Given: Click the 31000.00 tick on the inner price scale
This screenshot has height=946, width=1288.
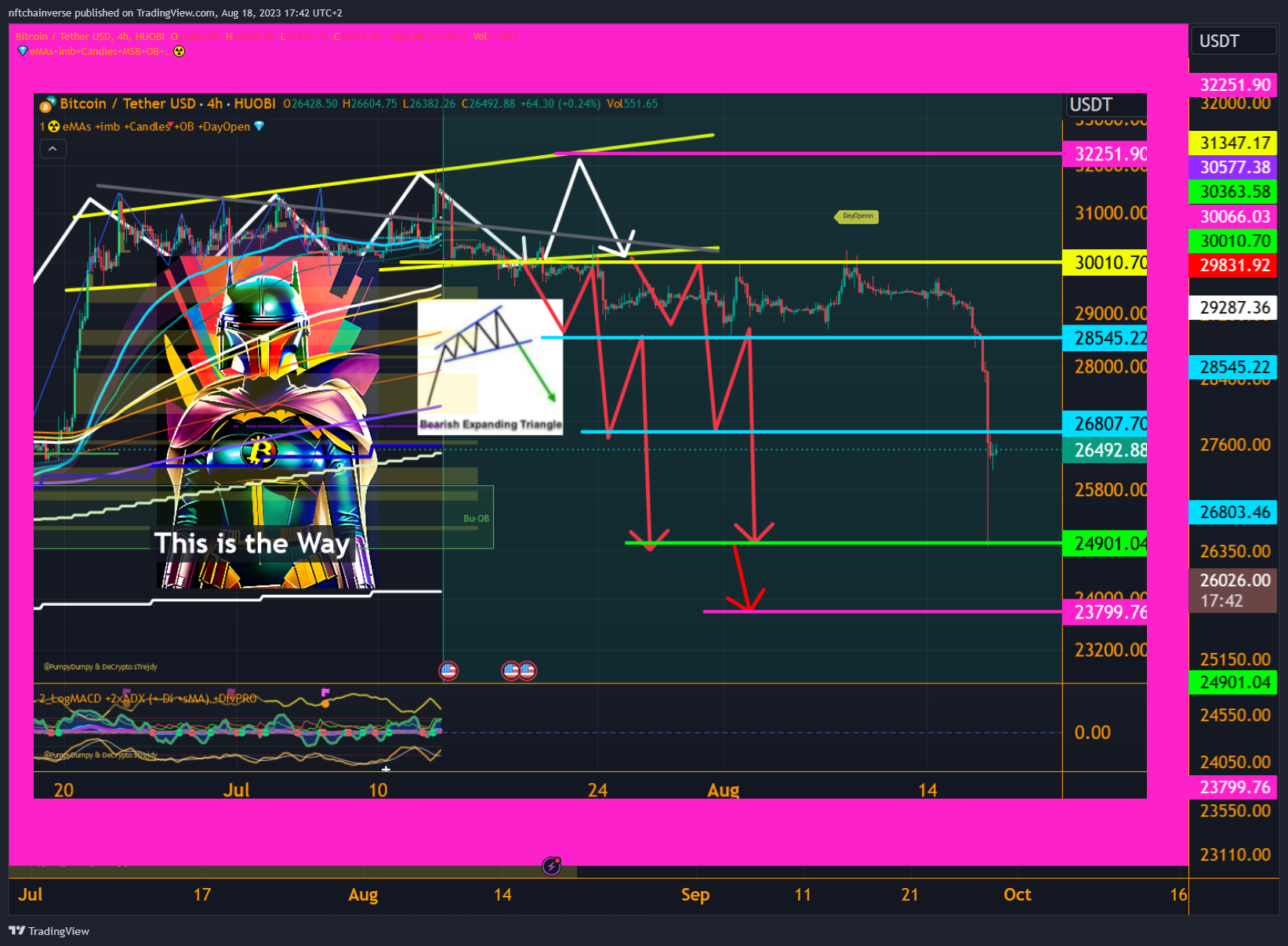Looking at the screenshot, I should (x=1110, y=213).
